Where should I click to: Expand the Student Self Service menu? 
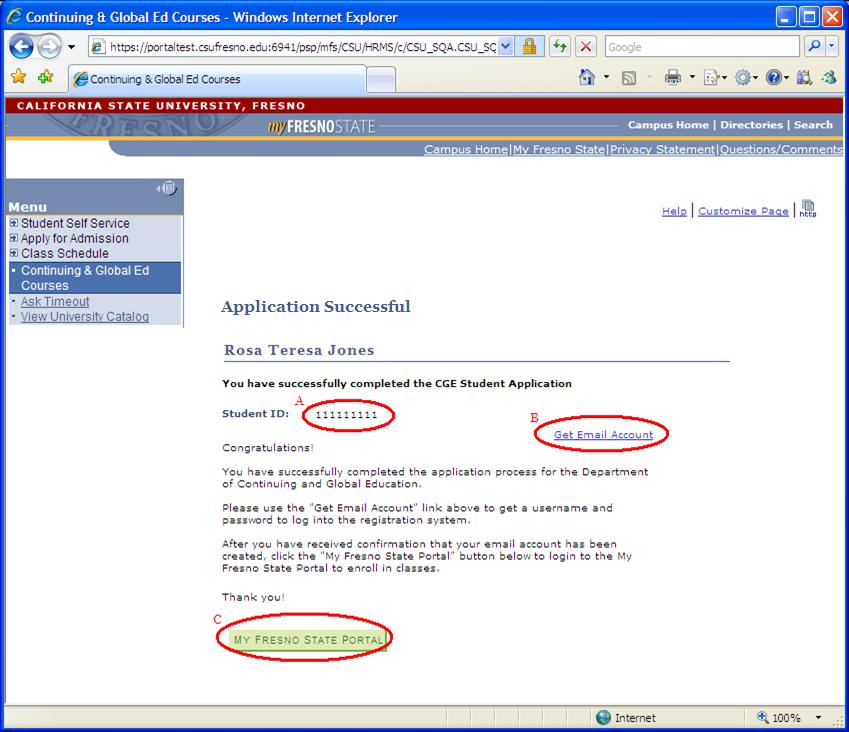[14, 223]
